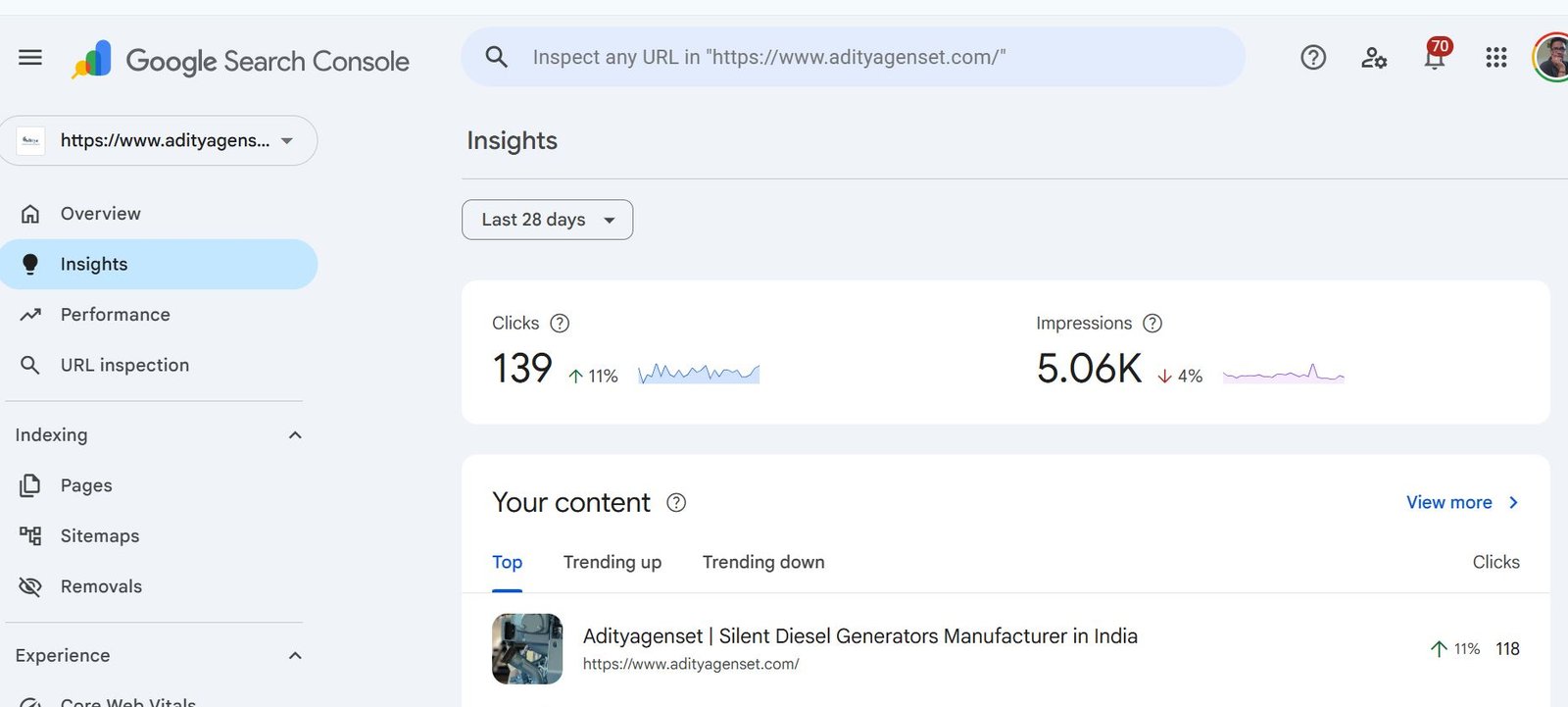
Task: Click the Indexing section label
Action: point(51,435)
